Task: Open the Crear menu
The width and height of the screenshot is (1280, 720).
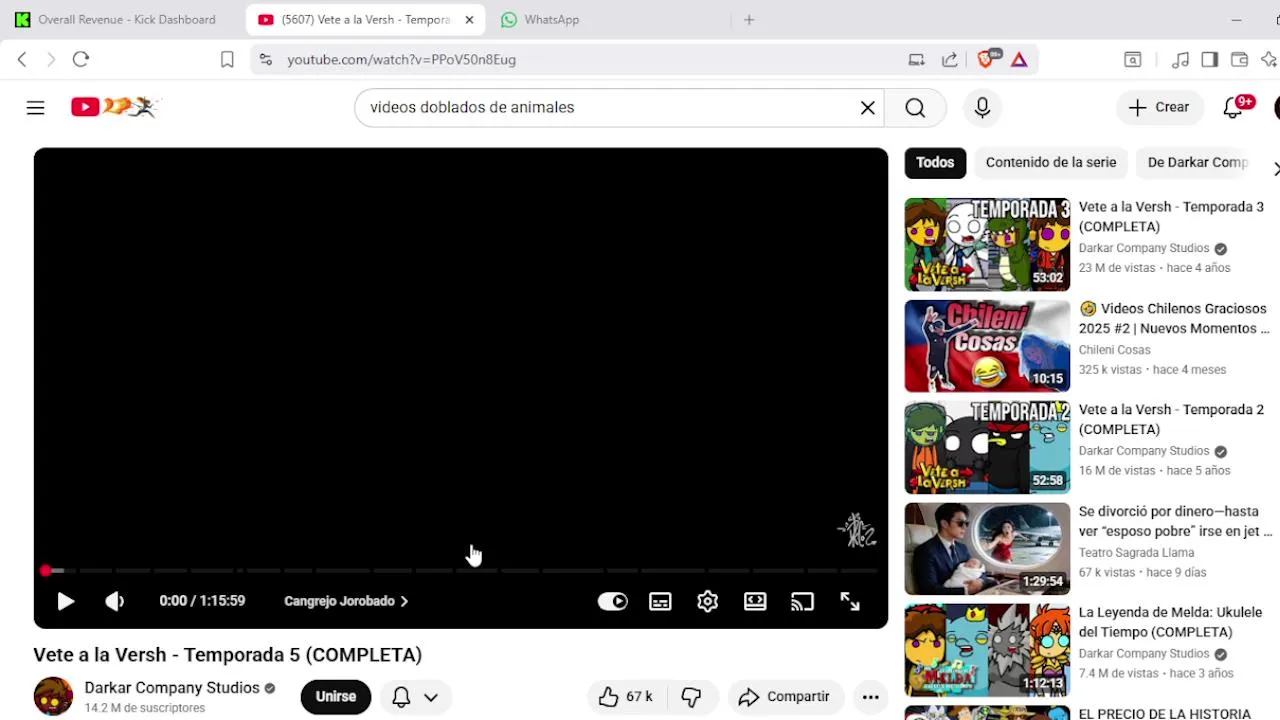Action: [x=1159, y=107]
